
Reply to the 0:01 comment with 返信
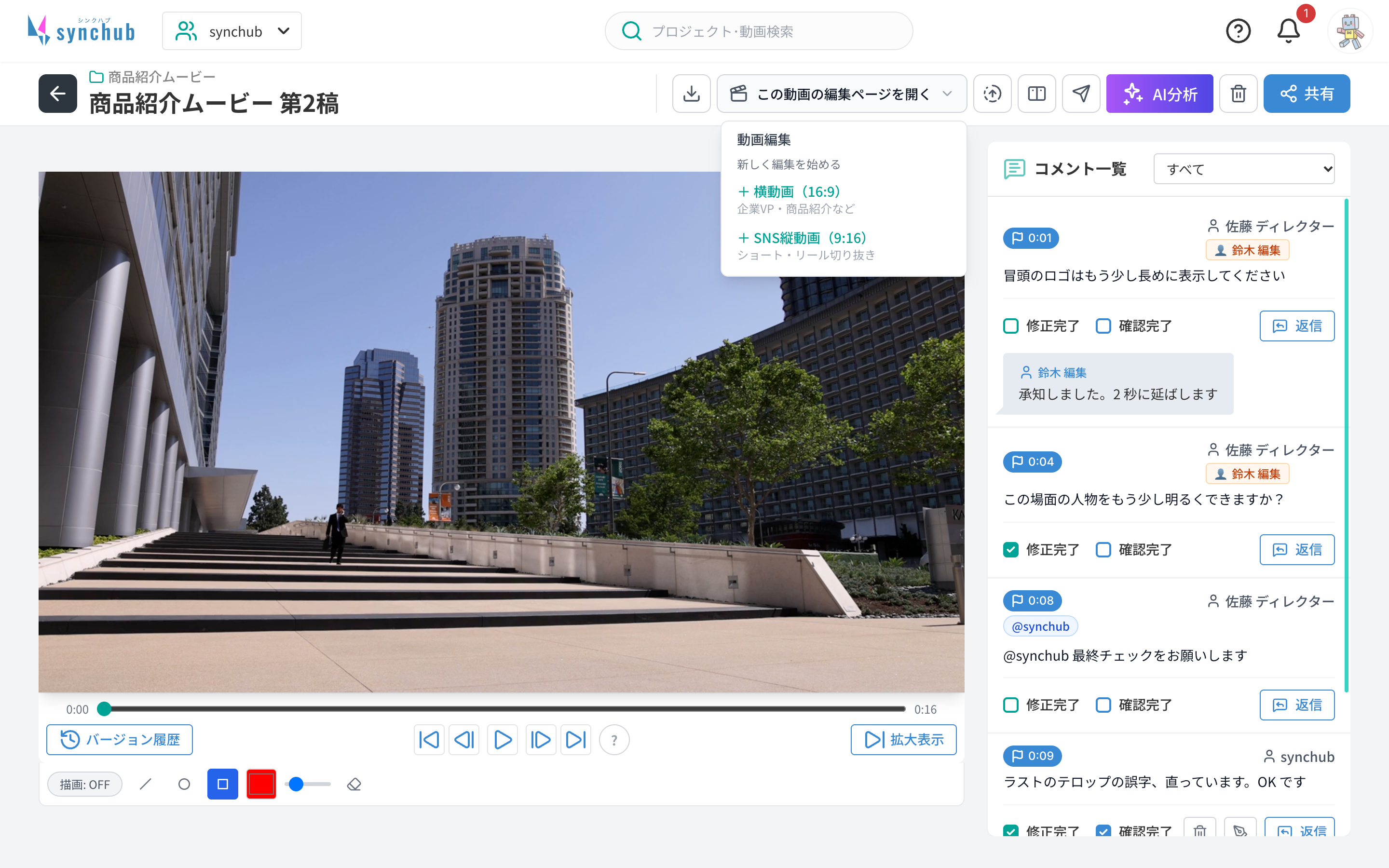pos(1296,325)
